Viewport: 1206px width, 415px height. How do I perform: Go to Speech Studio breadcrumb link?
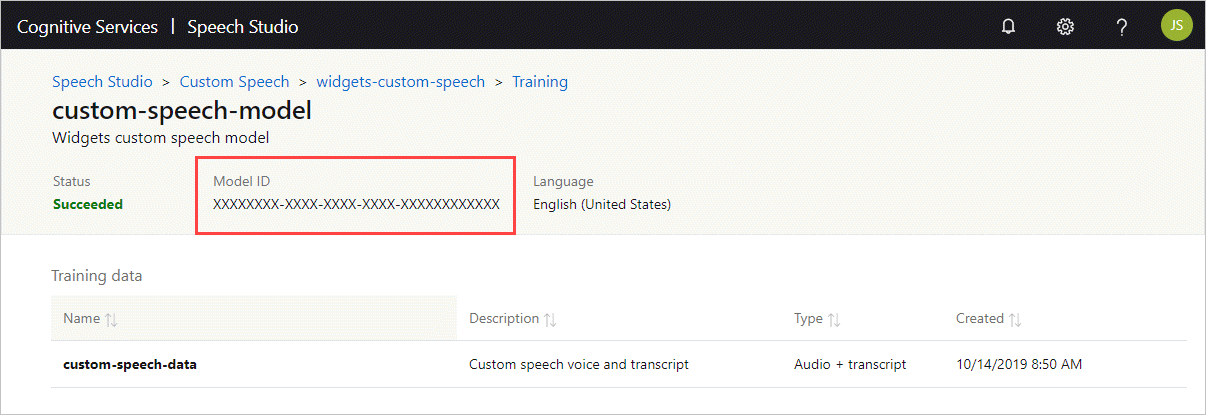(102, 82)
